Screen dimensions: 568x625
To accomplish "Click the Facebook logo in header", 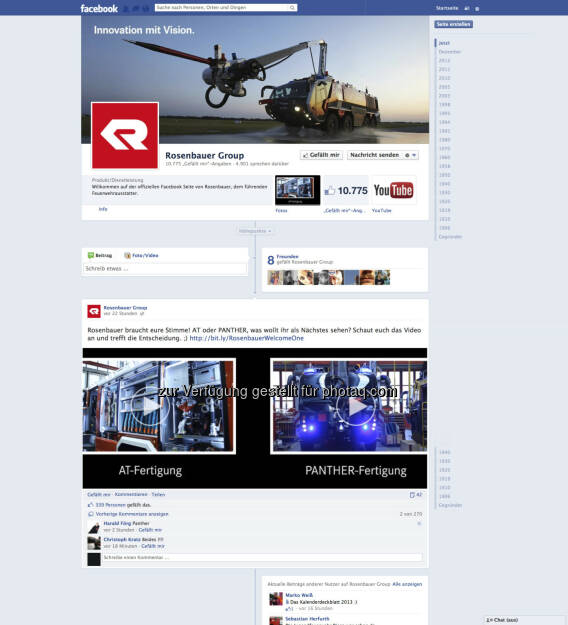I will [x=99, y=8].
